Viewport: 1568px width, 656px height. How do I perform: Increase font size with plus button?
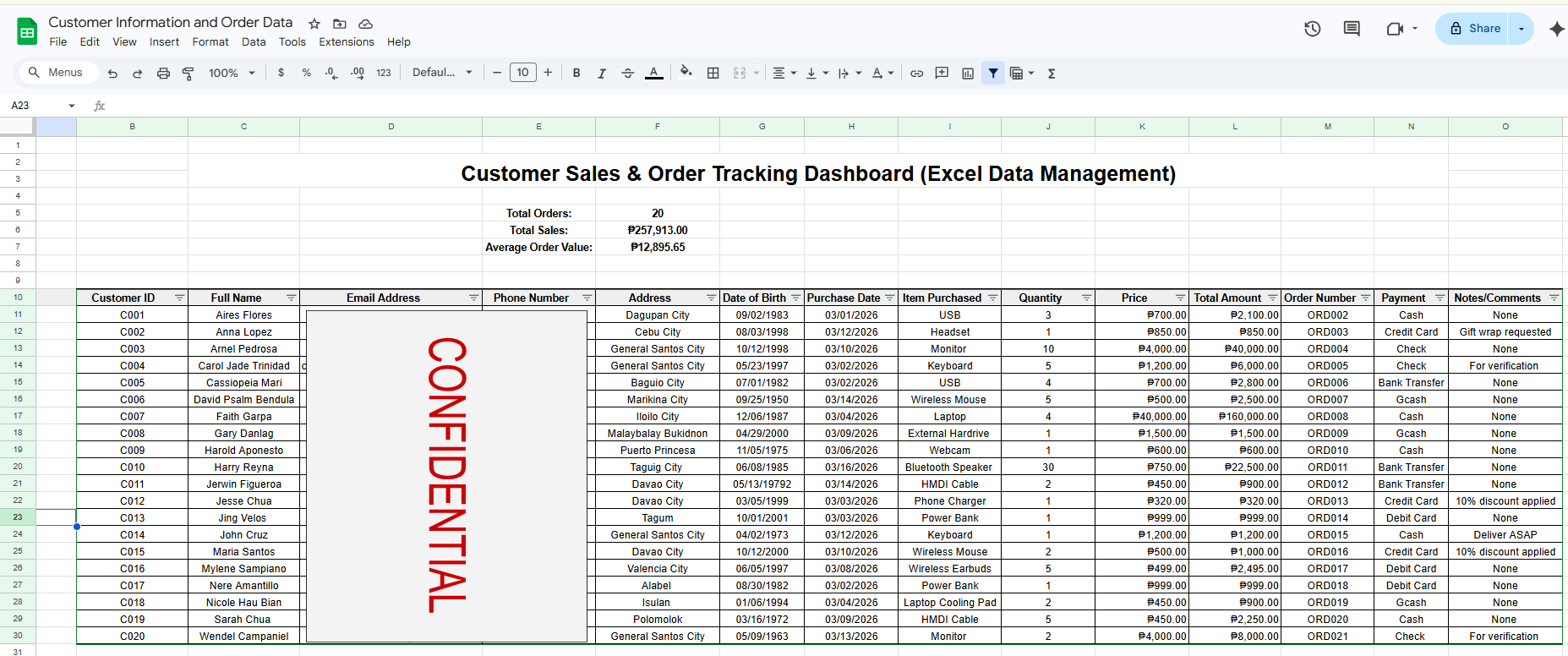tap(549, 73)
